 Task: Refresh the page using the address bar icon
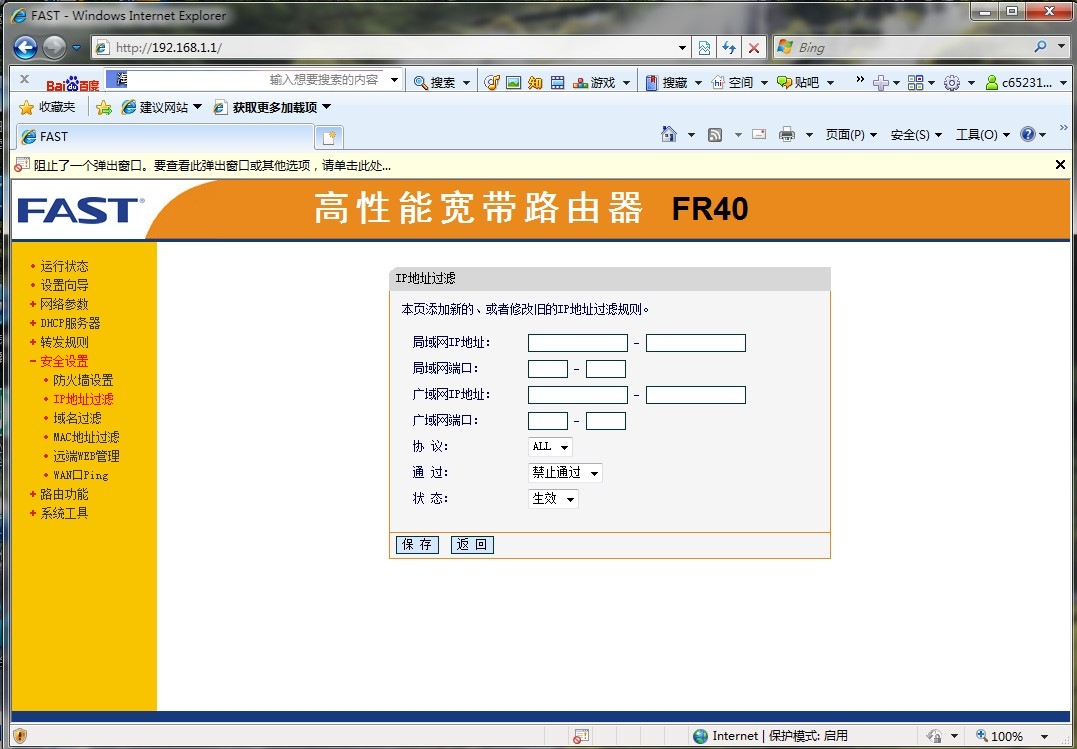tap(729, 47)
